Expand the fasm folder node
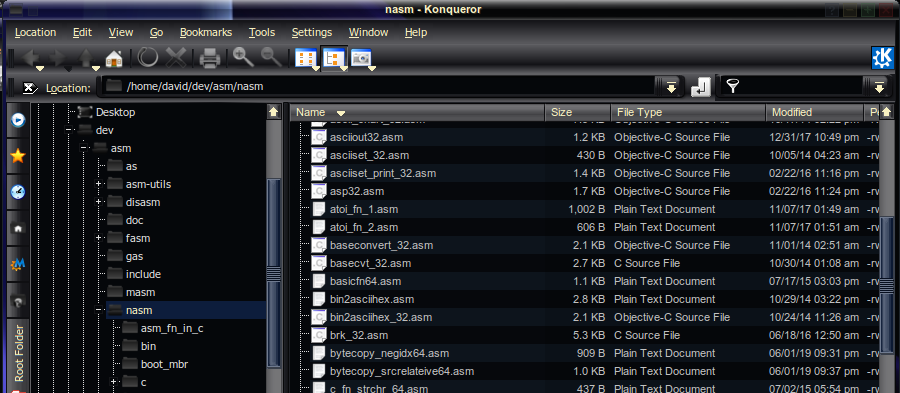Screen dimensions: 900x393 99,238
